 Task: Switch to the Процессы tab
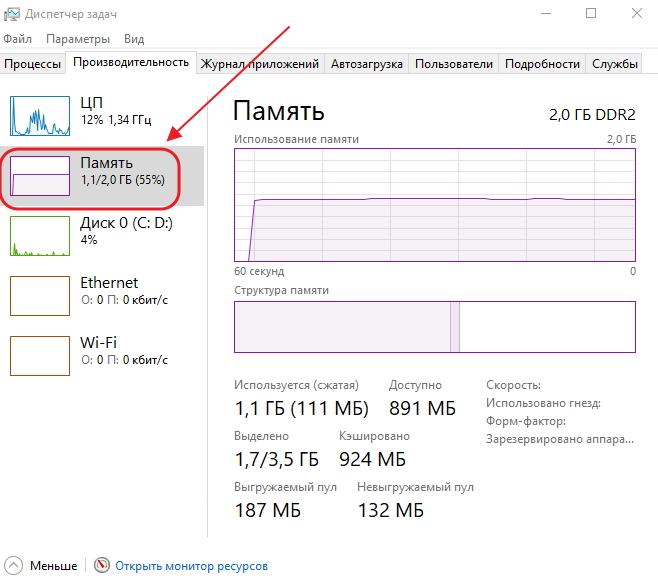(32, 64)
